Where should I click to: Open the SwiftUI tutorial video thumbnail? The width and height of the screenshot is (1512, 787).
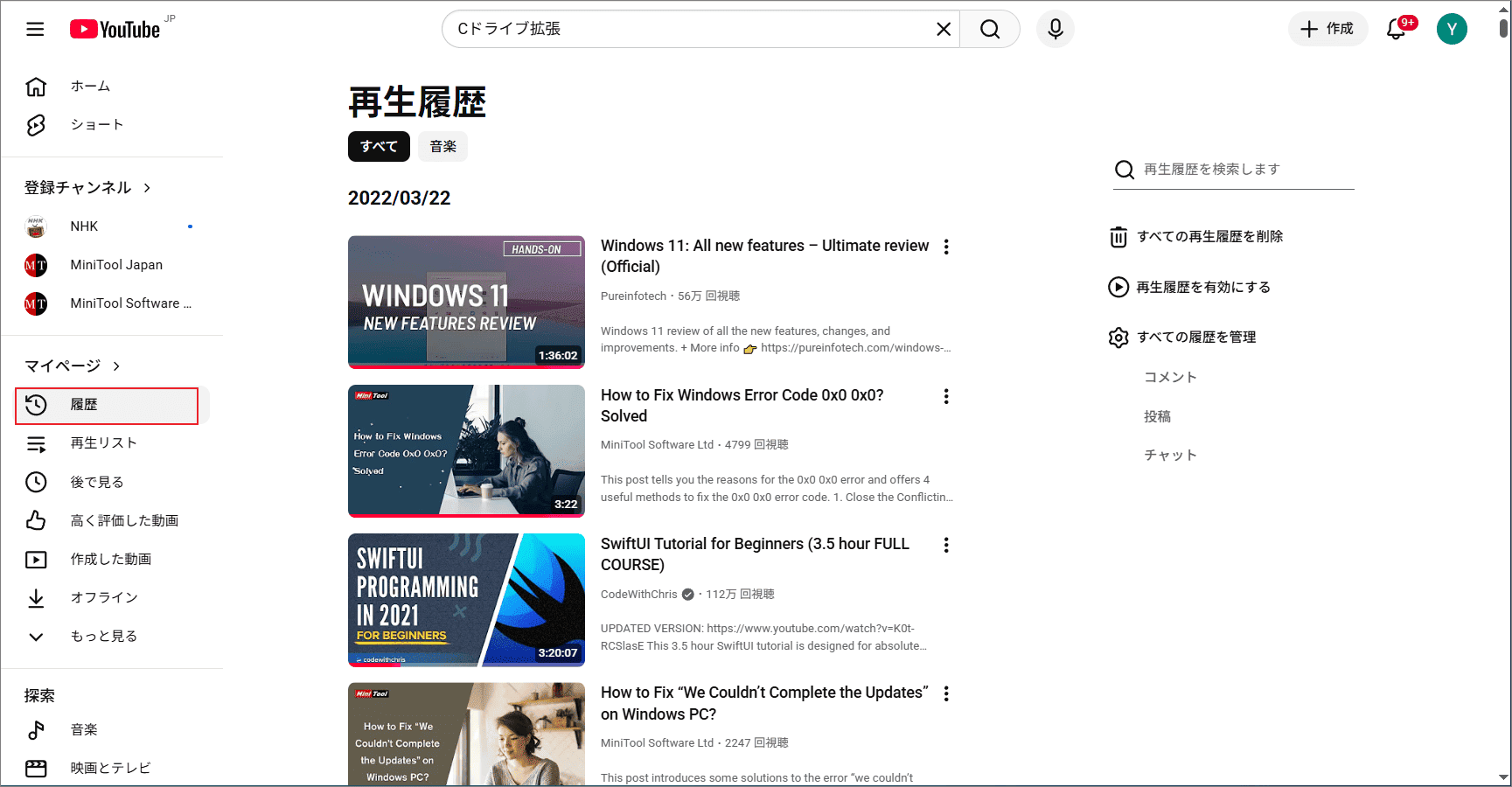pos(466,600)
